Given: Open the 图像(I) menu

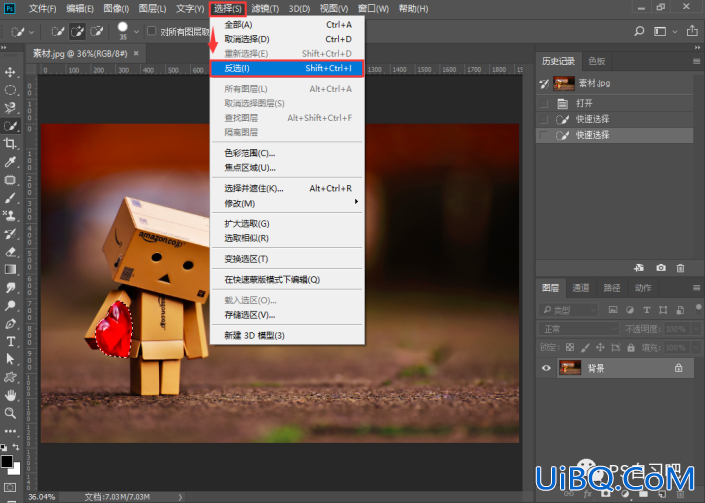Looking at the screenshot, I should [116, 9].
